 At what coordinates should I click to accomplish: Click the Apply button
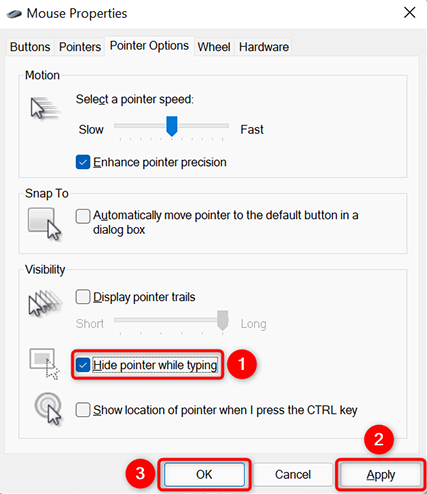381,474
